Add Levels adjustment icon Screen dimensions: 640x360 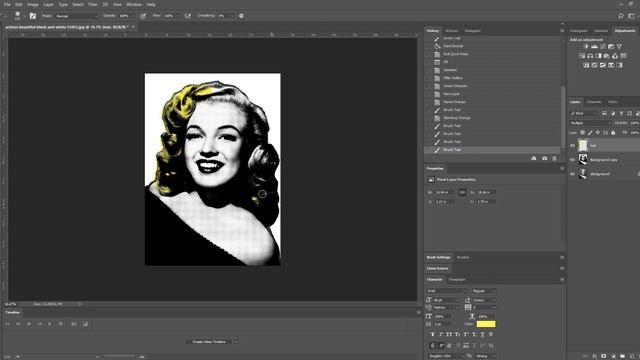(594, 47)
